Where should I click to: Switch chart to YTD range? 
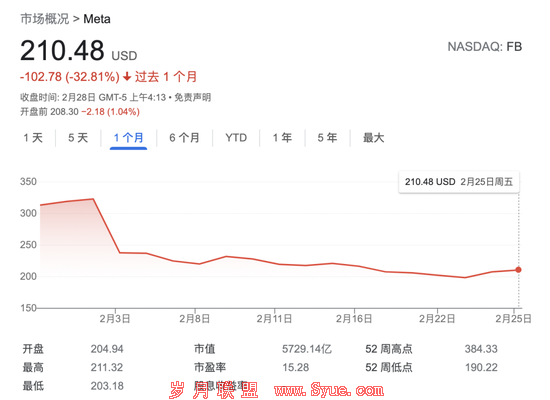click(236, 138)
